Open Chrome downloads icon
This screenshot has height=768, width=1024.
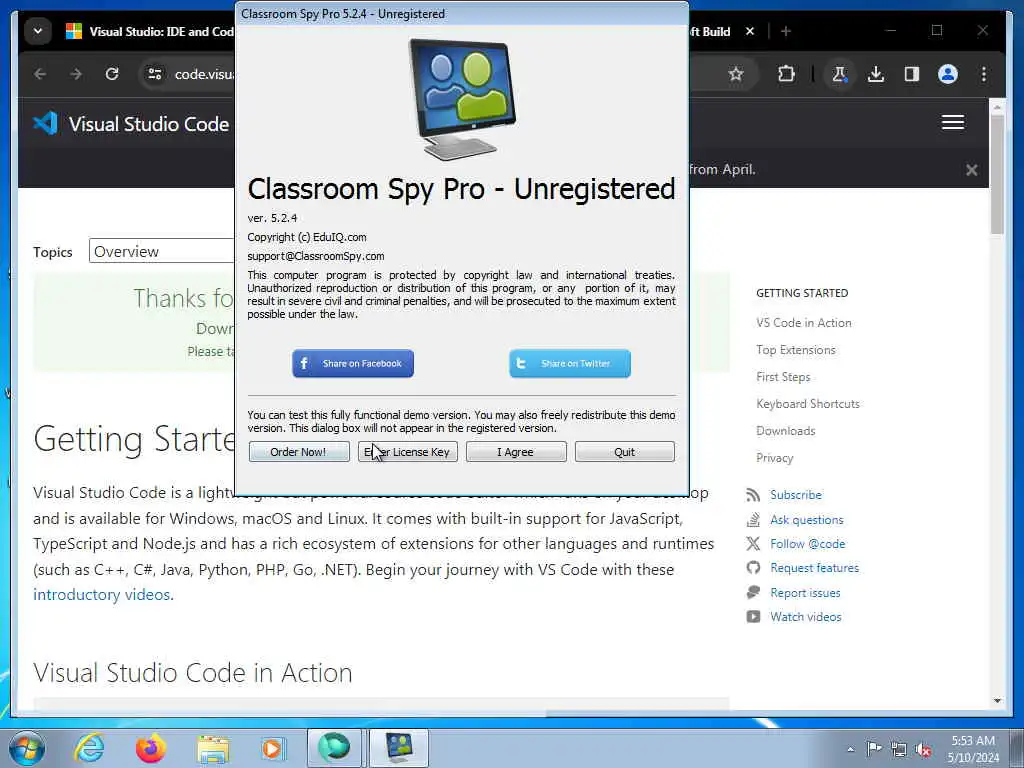pyautogui.click(x=876, y=74)
